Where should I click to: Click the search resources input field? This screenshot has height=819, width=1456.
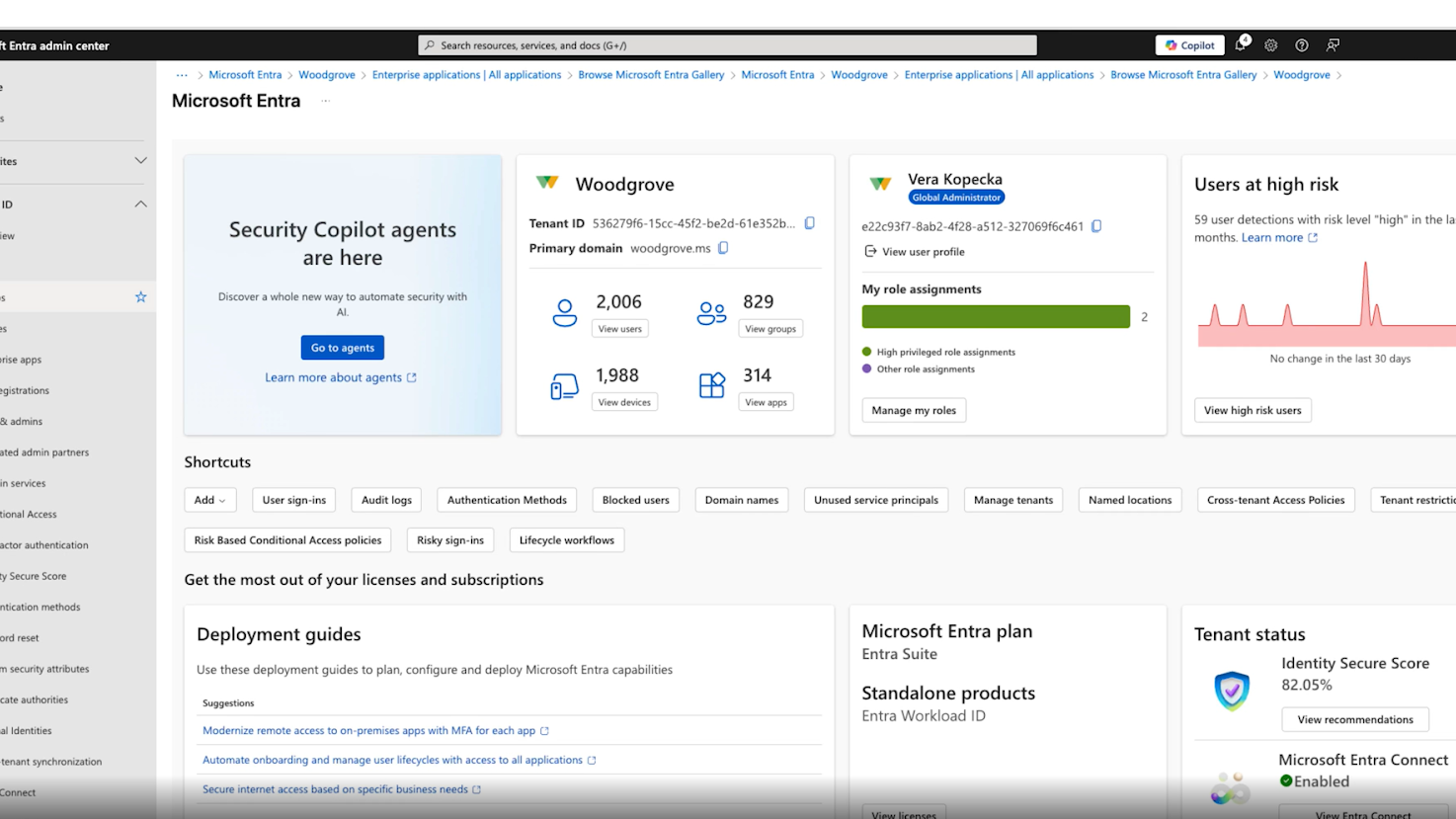[x=727, y=44]
